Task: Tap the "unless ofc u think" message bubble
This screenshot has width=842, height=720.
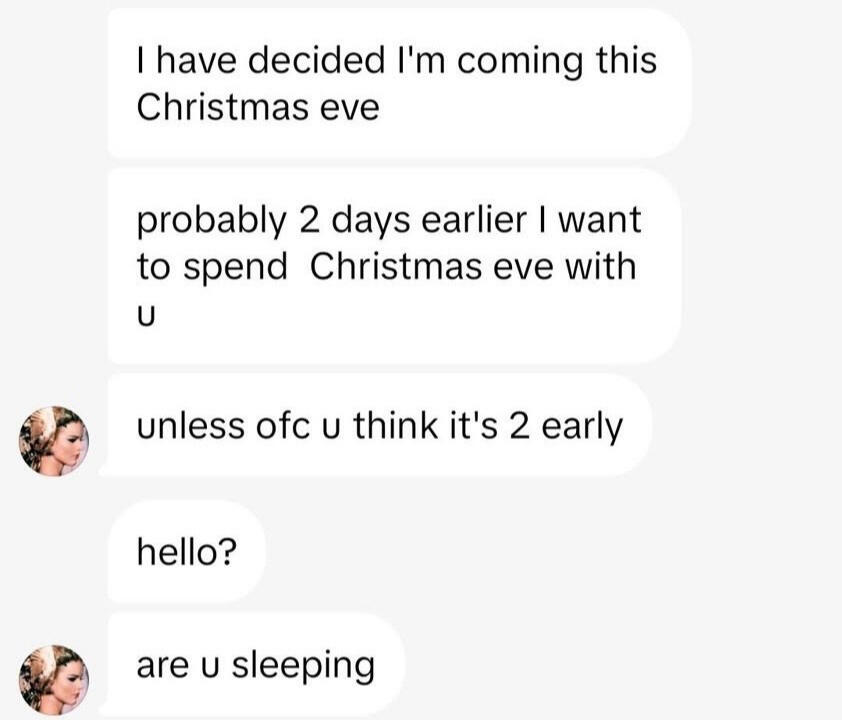Action: coord(378,426)
